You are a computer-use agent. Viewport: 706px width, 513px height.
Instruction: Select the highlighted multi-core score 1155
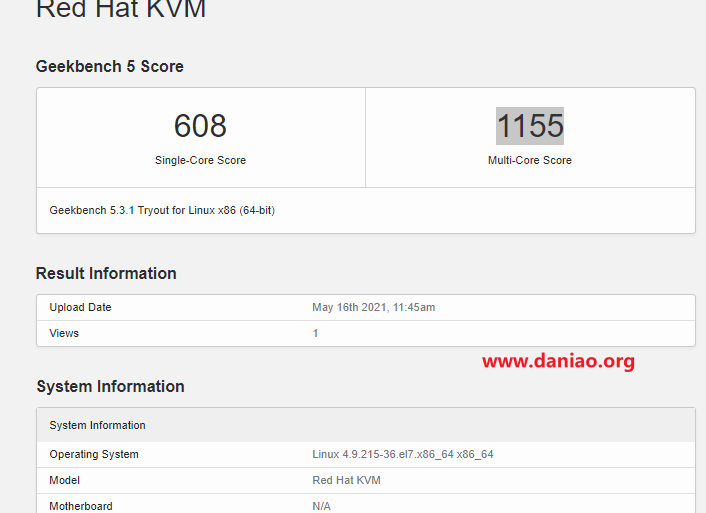(530, 126)
